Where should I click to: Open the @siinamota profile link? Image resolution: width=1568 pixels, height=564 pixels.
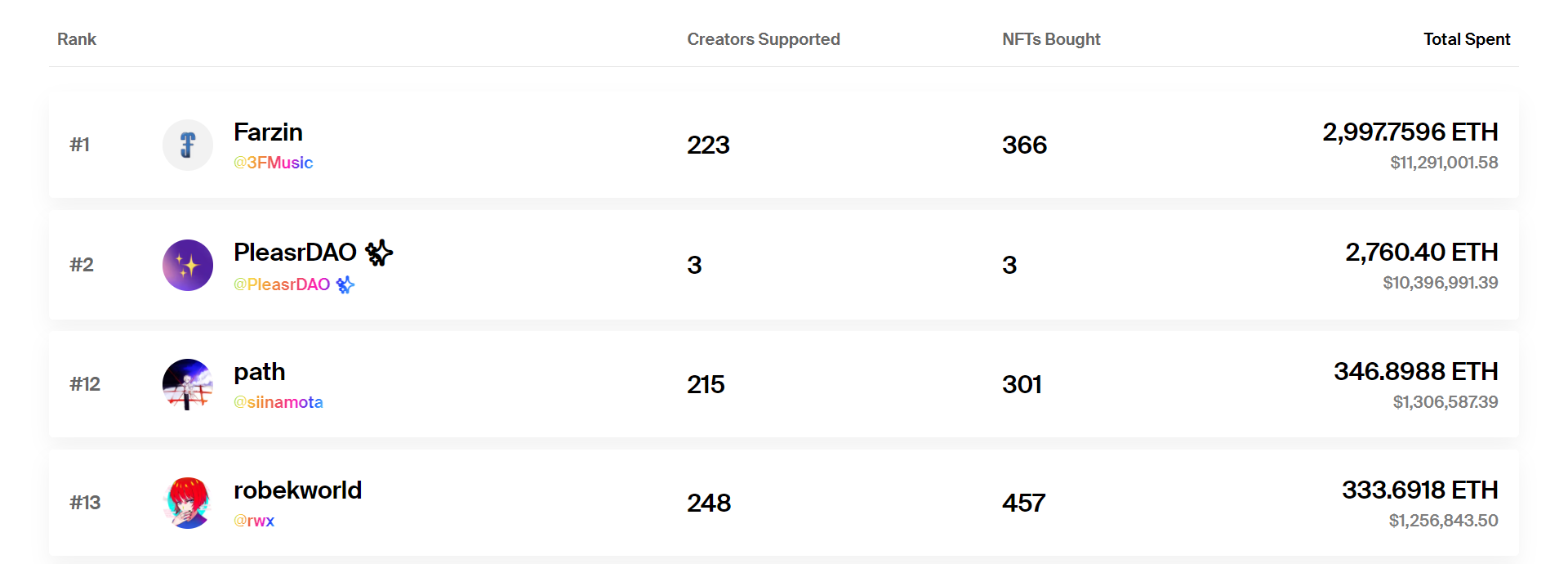[x=278, y=402]
